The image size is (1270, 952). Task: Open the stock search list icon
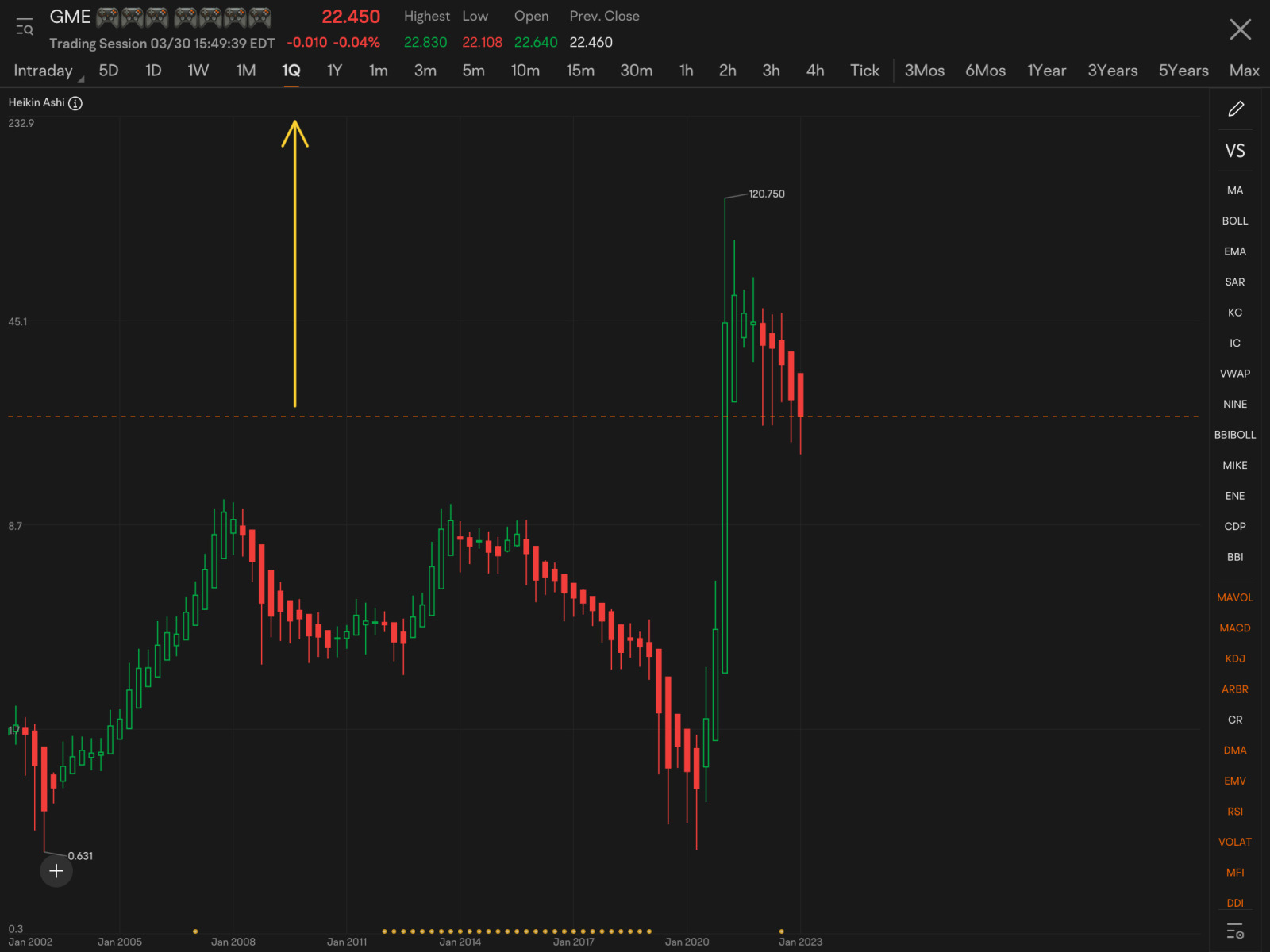pos(25,27)
